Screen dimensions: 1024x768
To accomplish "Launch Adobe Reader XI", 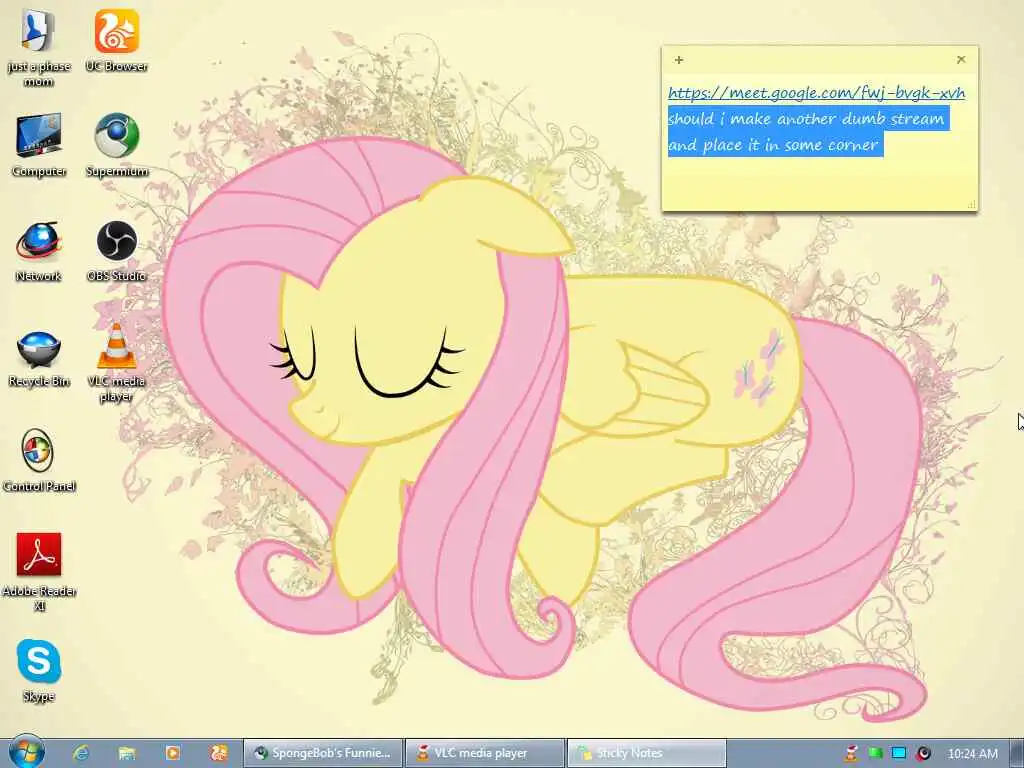I will point(39,572).
